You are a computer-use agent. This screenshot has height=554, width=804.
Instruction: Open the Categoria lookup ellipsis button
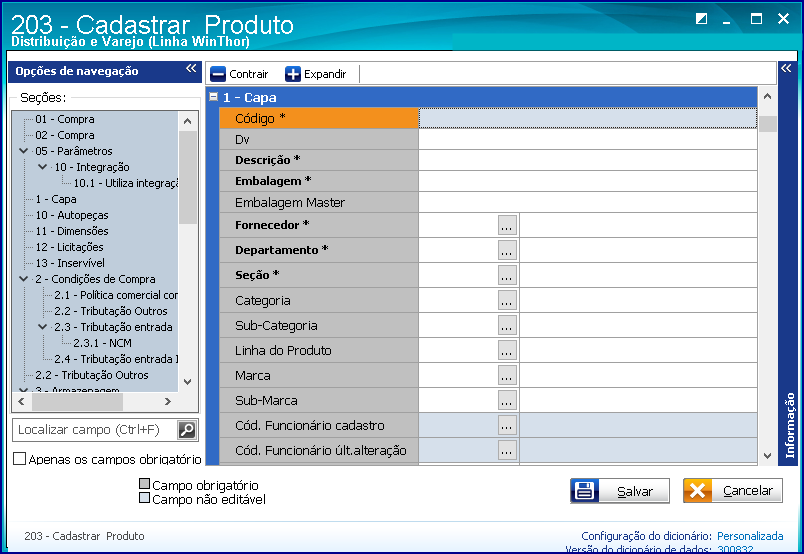coord(507,301)
